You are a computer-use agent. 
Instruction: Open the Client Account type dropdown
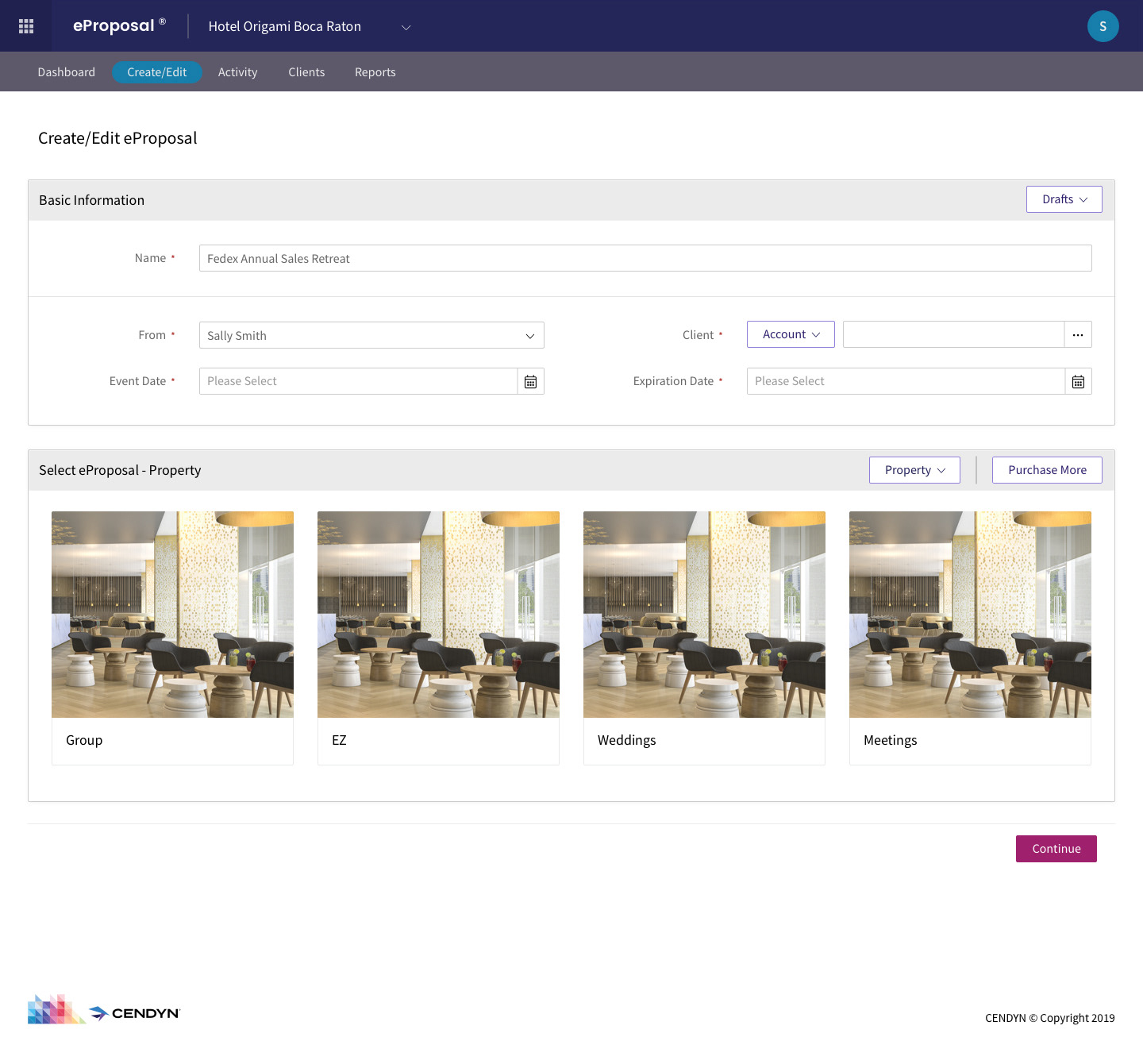(x=791, y=334)
